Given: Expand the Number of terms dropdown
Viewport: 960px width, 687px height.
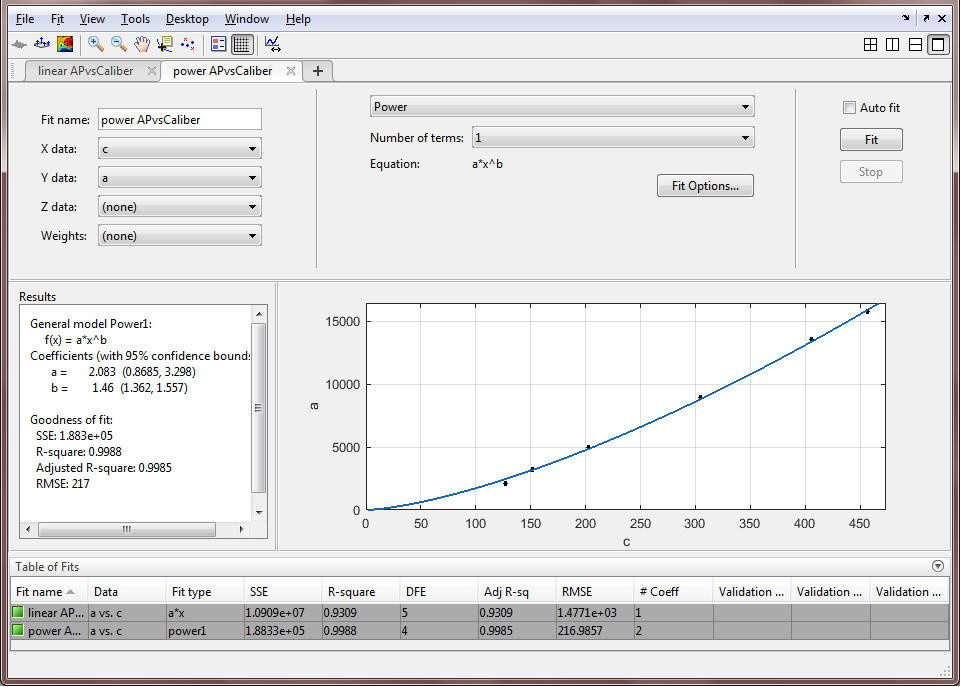Looking at the screenshot, I should coord(613,138).
